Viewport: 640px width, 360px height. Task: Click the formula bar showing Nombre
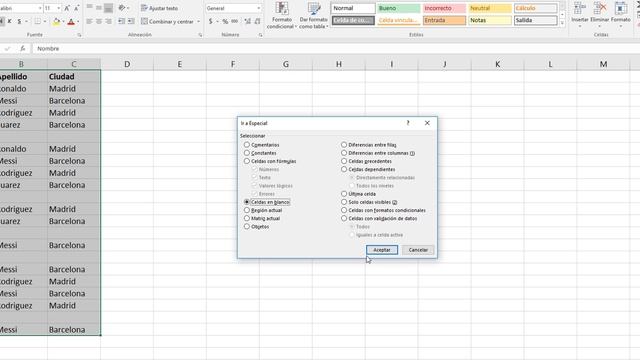(x=335, y=49)
